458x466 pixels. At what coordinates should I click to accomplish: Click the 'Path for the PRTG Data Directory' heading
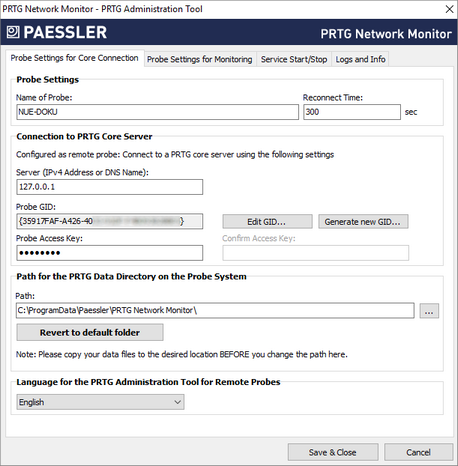(x=131, y=277)
